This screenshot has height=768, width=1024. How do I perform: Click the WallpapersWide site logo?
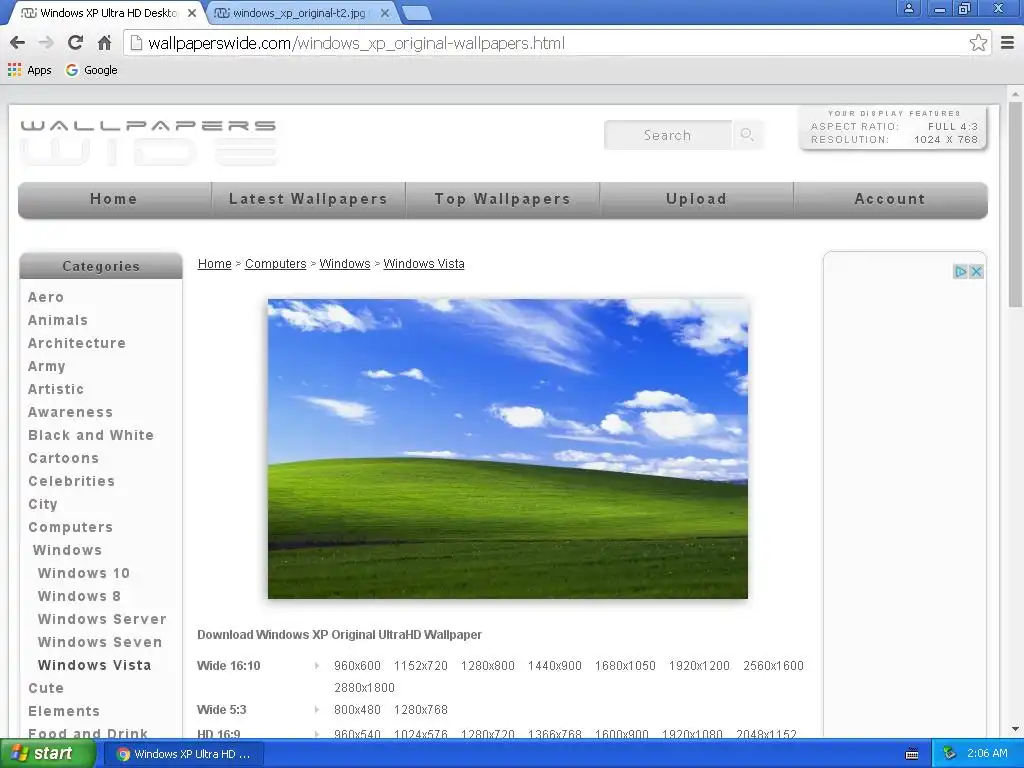pyautogui.click(x=148, y=142)
